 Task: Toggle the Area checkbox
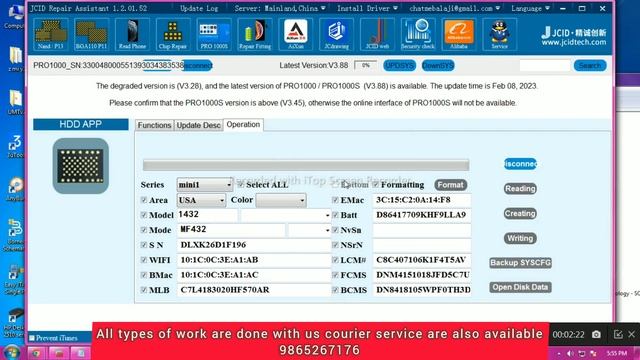[144, 200]
